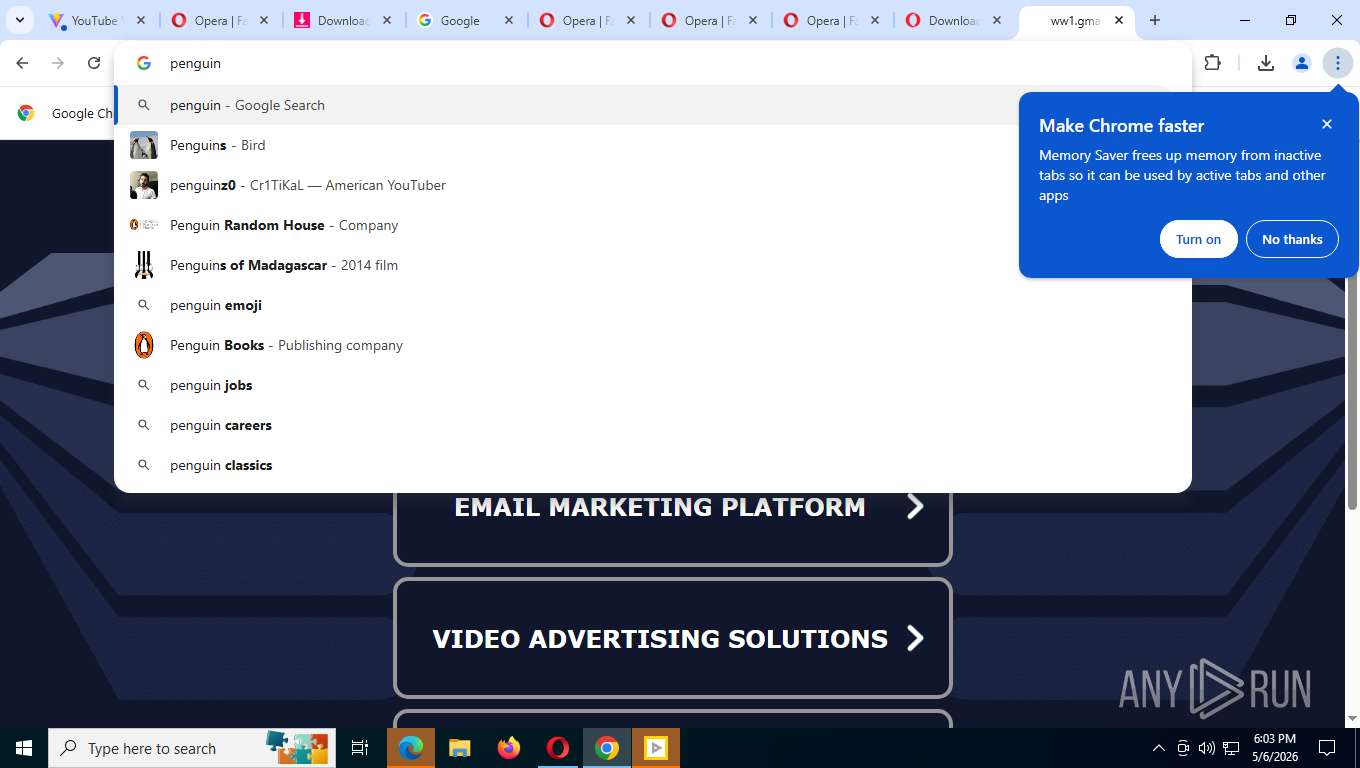The image size is (1360, 768).
Task: Click chevron next to Email Marketing Platform
Action: pyautogui.click(x=914, y=507)
